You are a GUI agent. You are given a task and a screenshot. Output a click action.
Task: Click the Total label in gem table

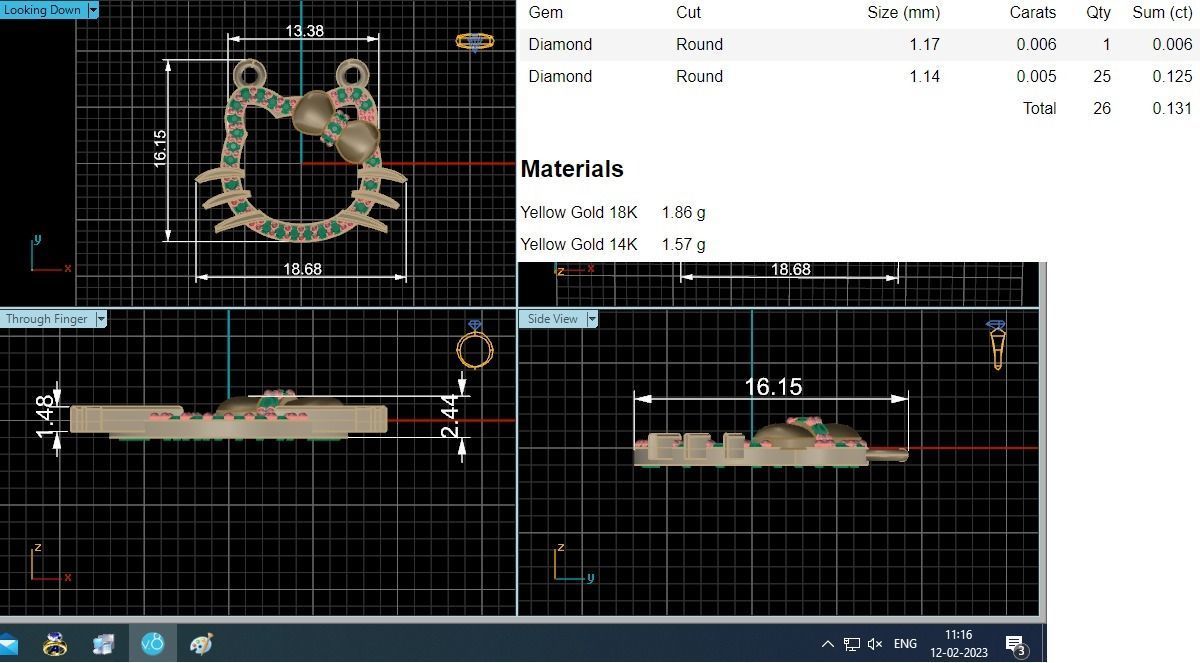(x=1039, y=108)
